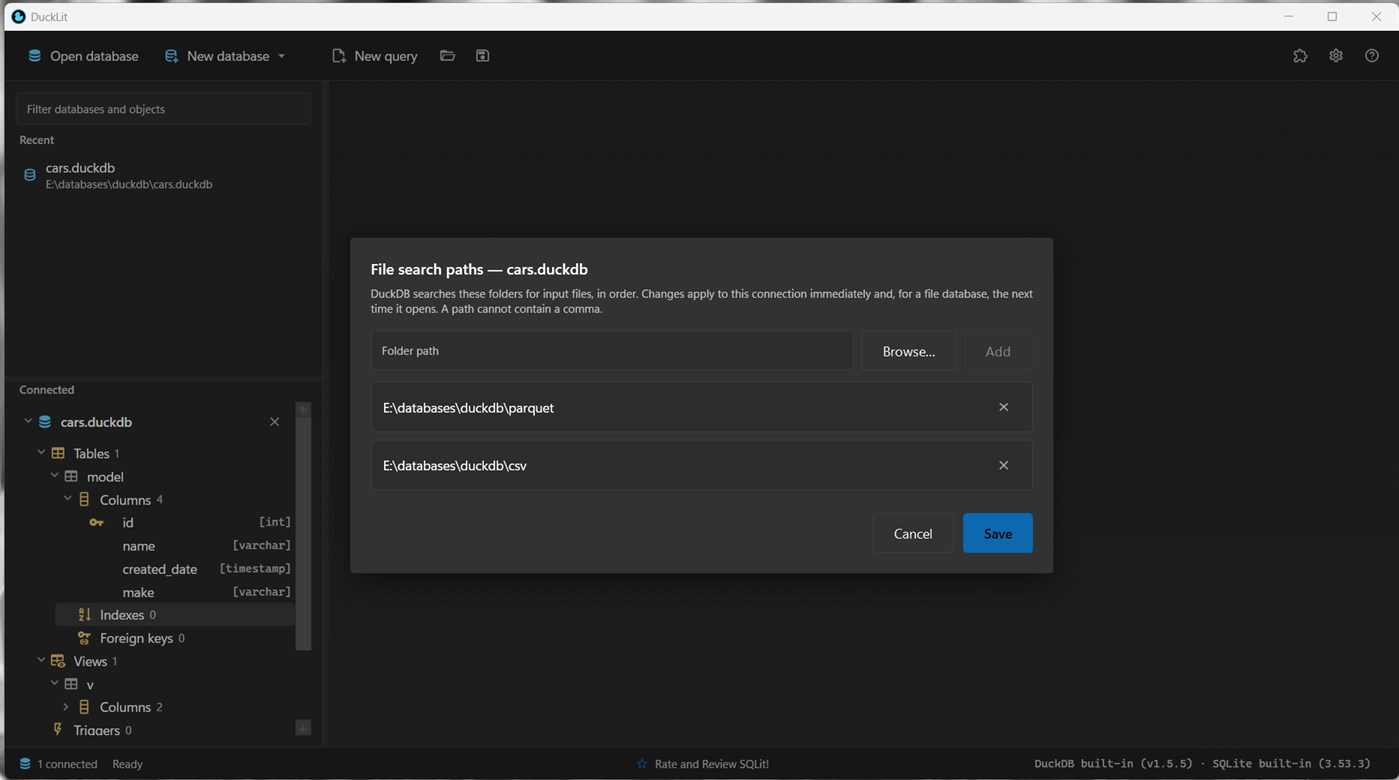Select the id column row
The image size is (1399, 780).
[175, 523]
